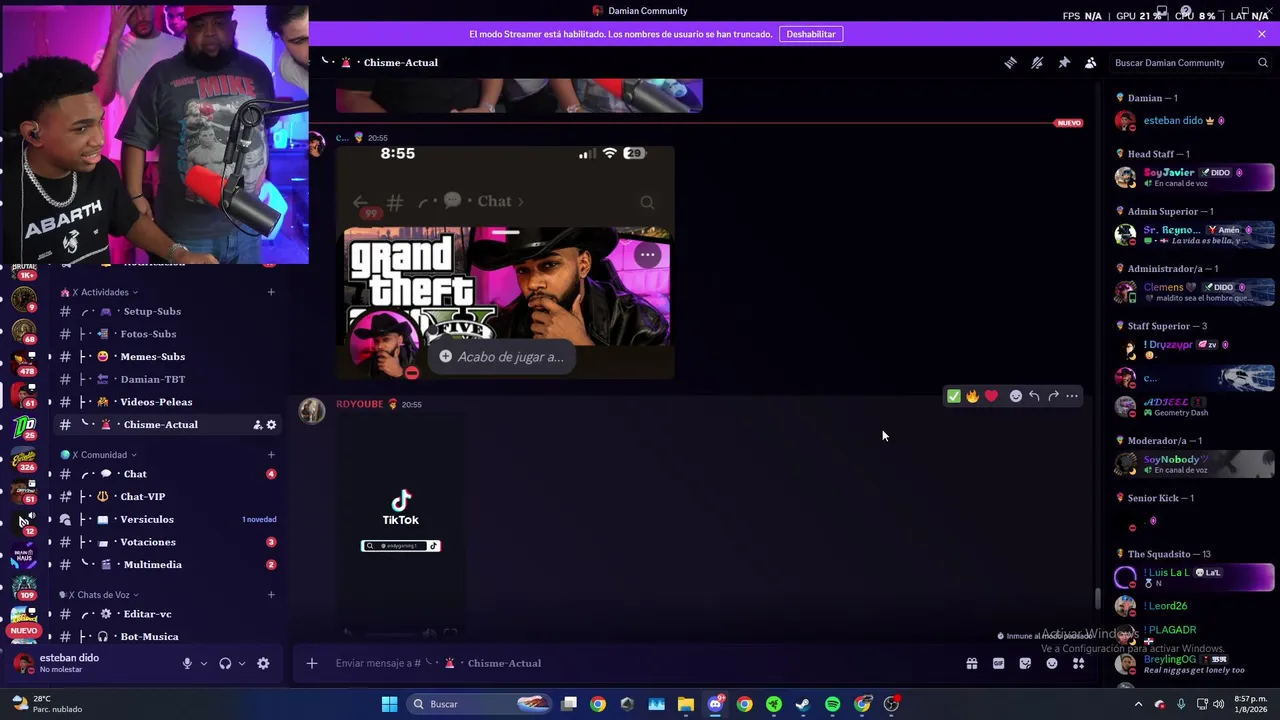
Task: Create channel in Actividades with plus
Action: pyautogui.click(x=271, y=292)
